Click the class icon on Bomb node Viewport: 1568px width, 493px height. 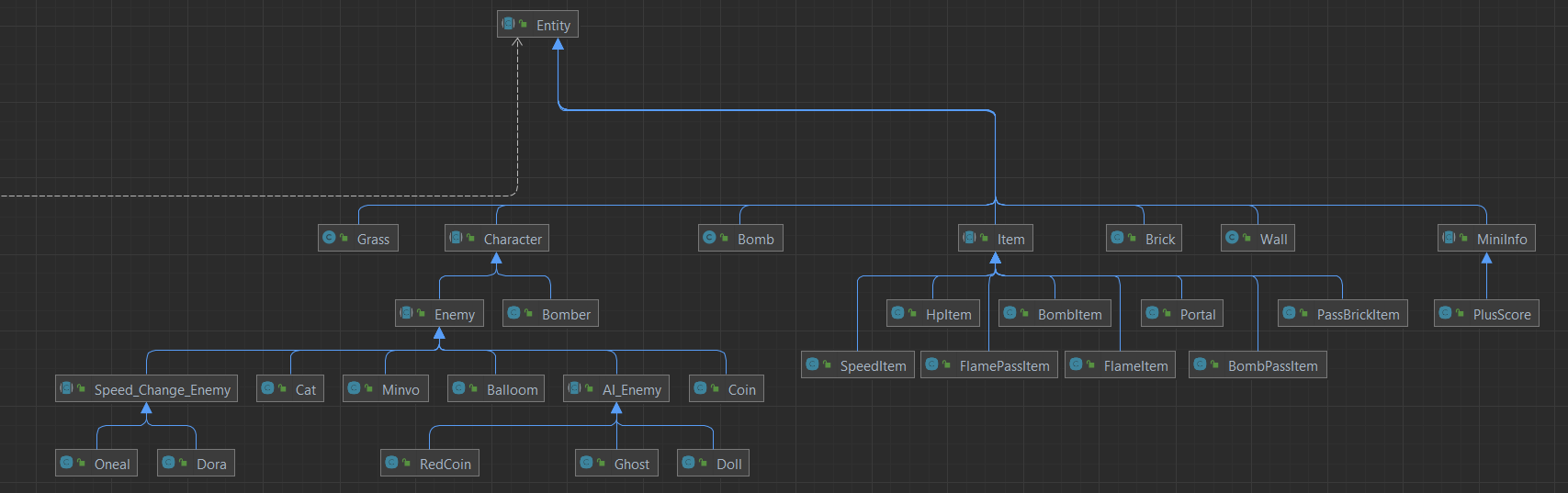coord(709,237)
